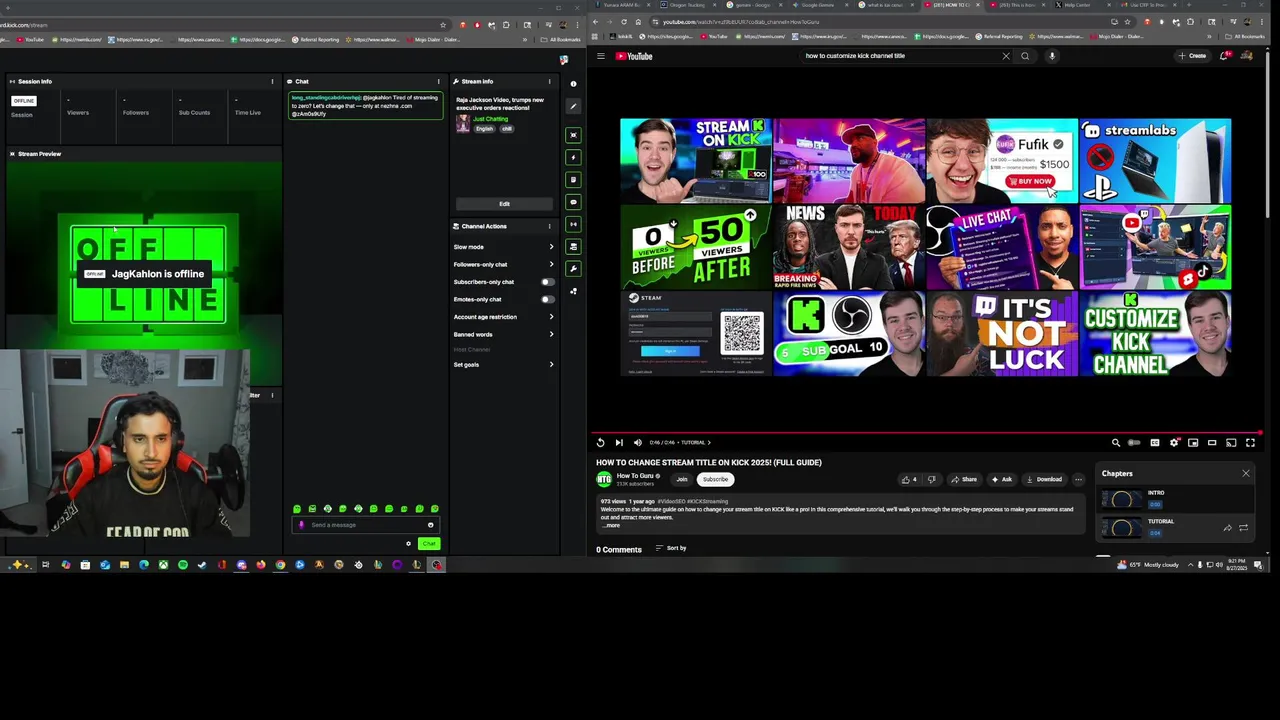Replay the YouTube video

pyautogui.click(x=600, y=442)
